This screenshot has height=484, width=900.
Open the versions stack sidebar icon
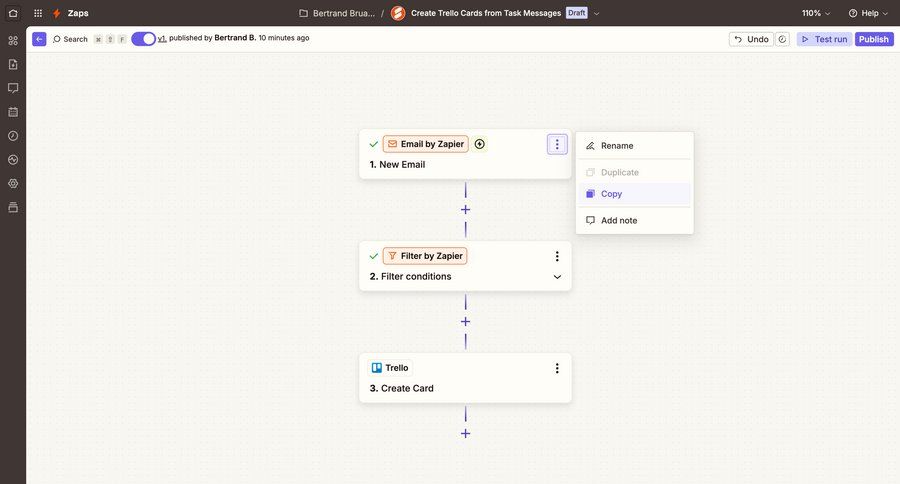point(13,207)
